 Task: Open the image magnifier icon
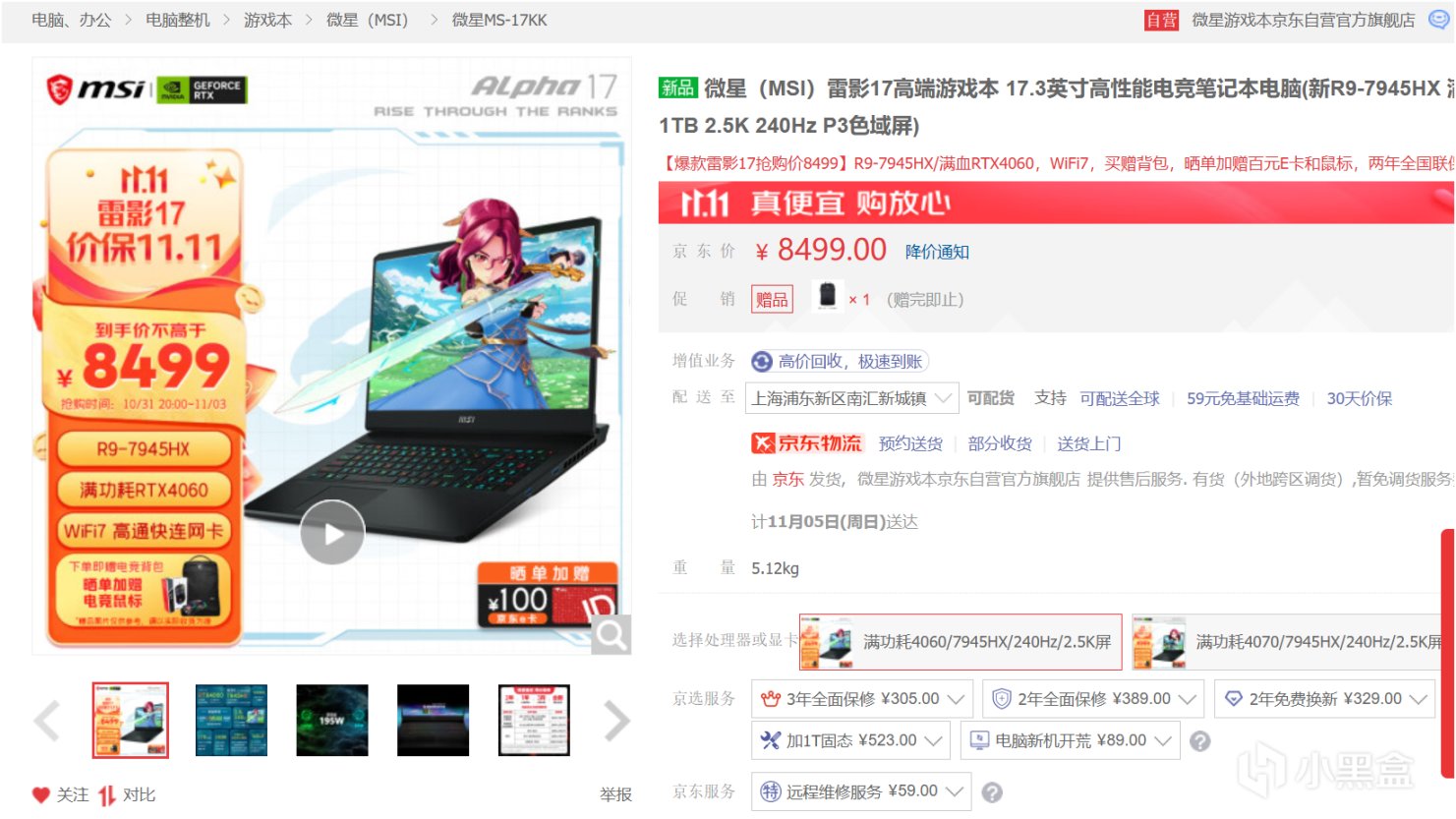[x=611, y=635]
